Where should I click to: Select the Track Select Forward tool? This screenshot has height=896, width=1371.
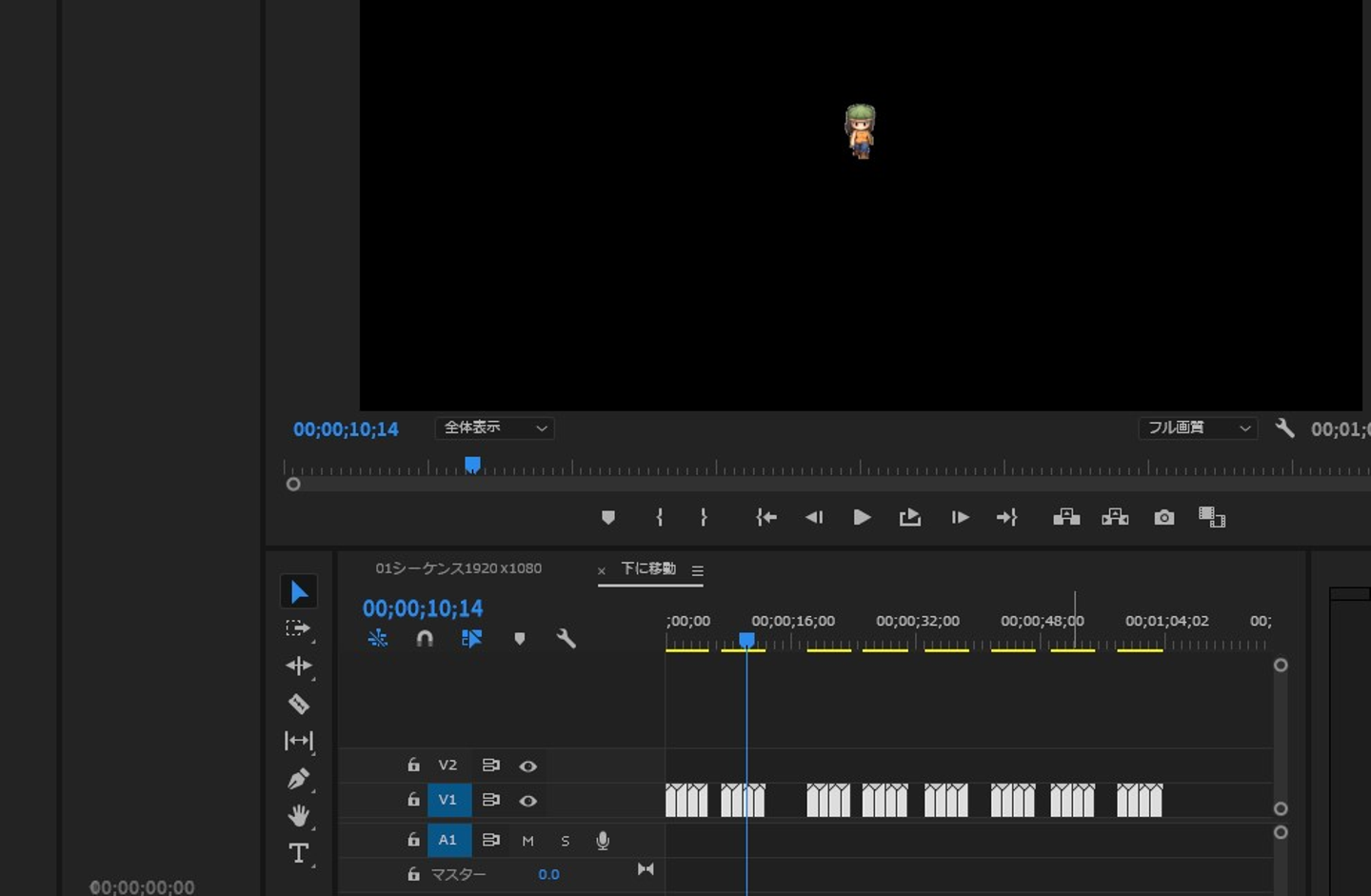click(x=298, y=628)
